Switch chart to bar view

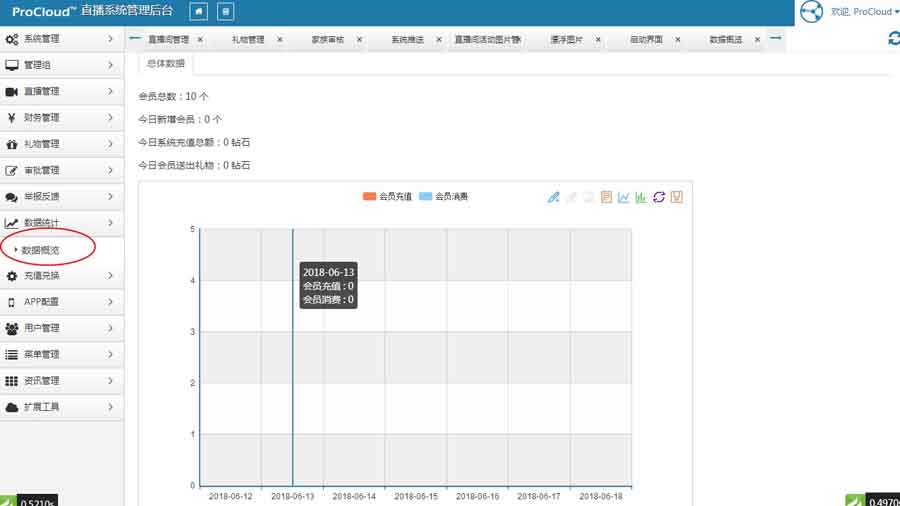(641, 197)
